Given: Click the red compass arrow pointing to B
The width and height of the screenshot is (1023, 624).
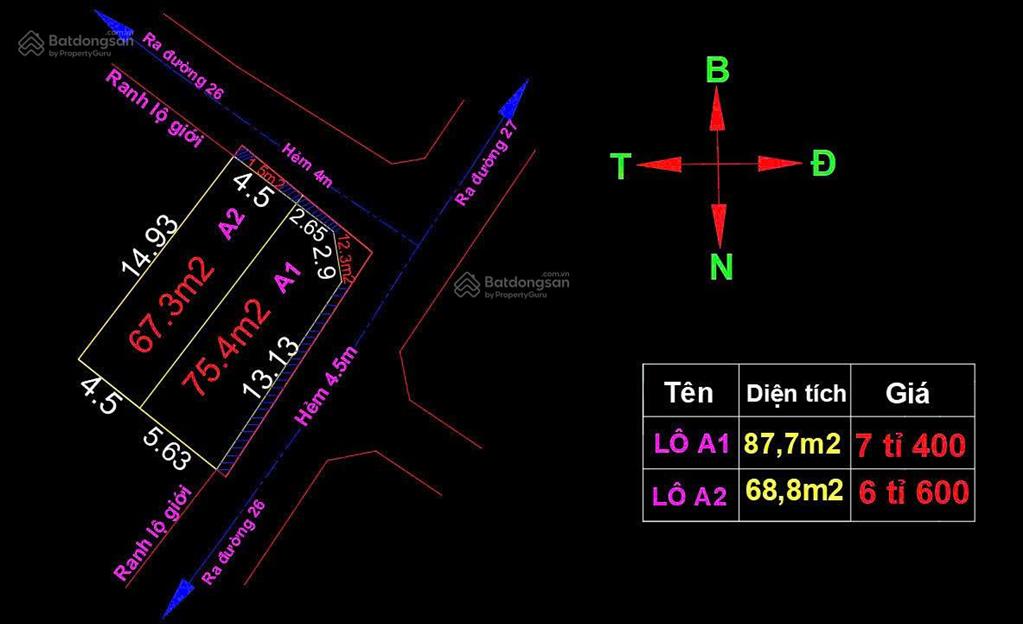Looking at the screenshot, I should point(717,109).
